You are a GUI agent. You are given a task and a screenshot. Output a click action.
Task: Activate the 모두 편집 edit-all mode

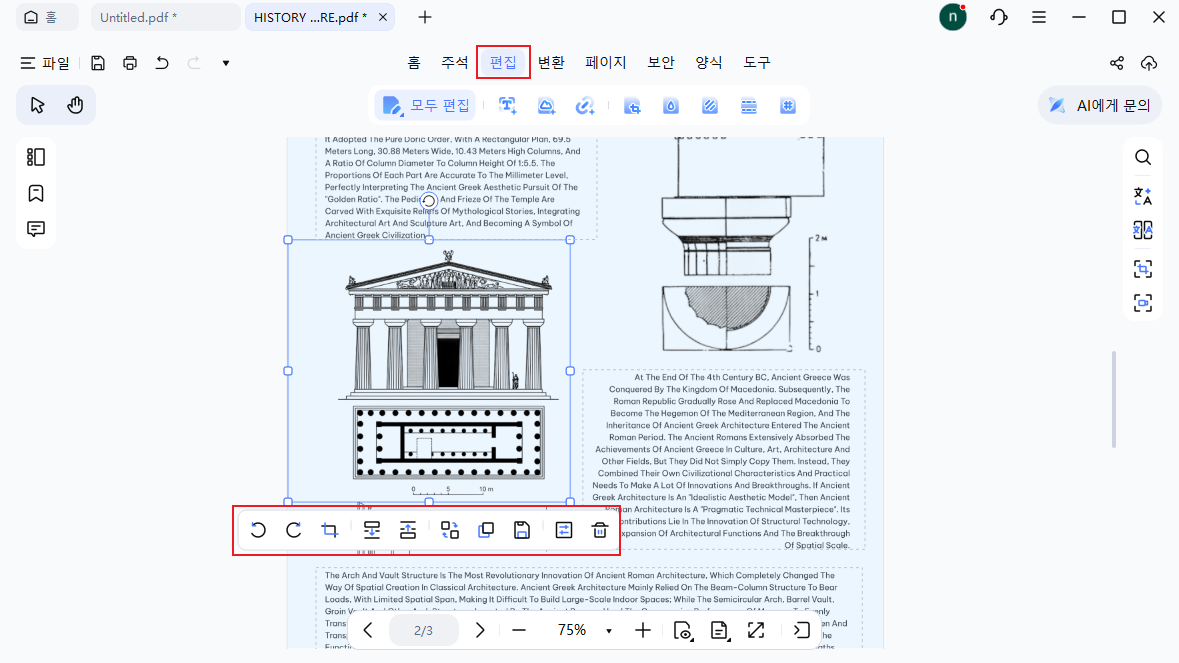pos(426,106)
